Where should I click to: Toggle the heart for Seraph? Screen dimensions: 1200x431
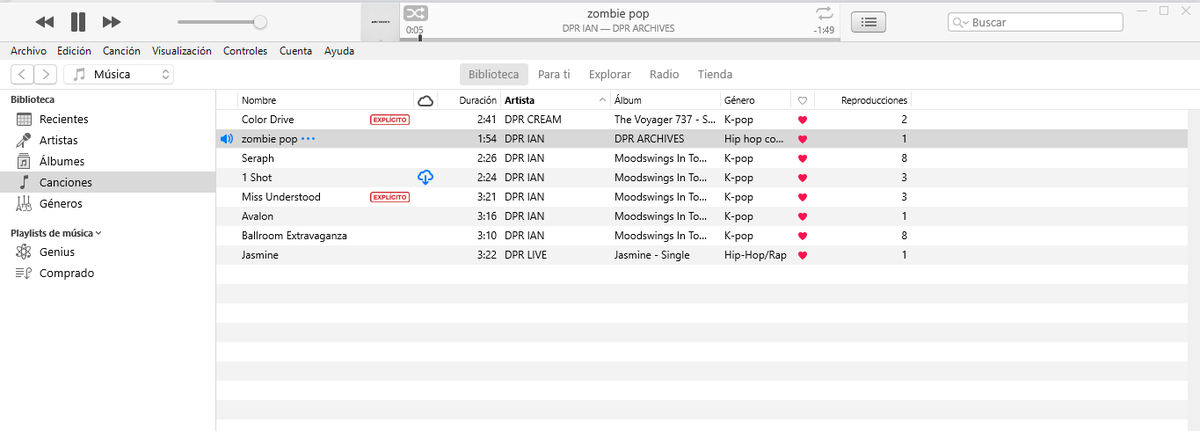[x=802, y=158]
